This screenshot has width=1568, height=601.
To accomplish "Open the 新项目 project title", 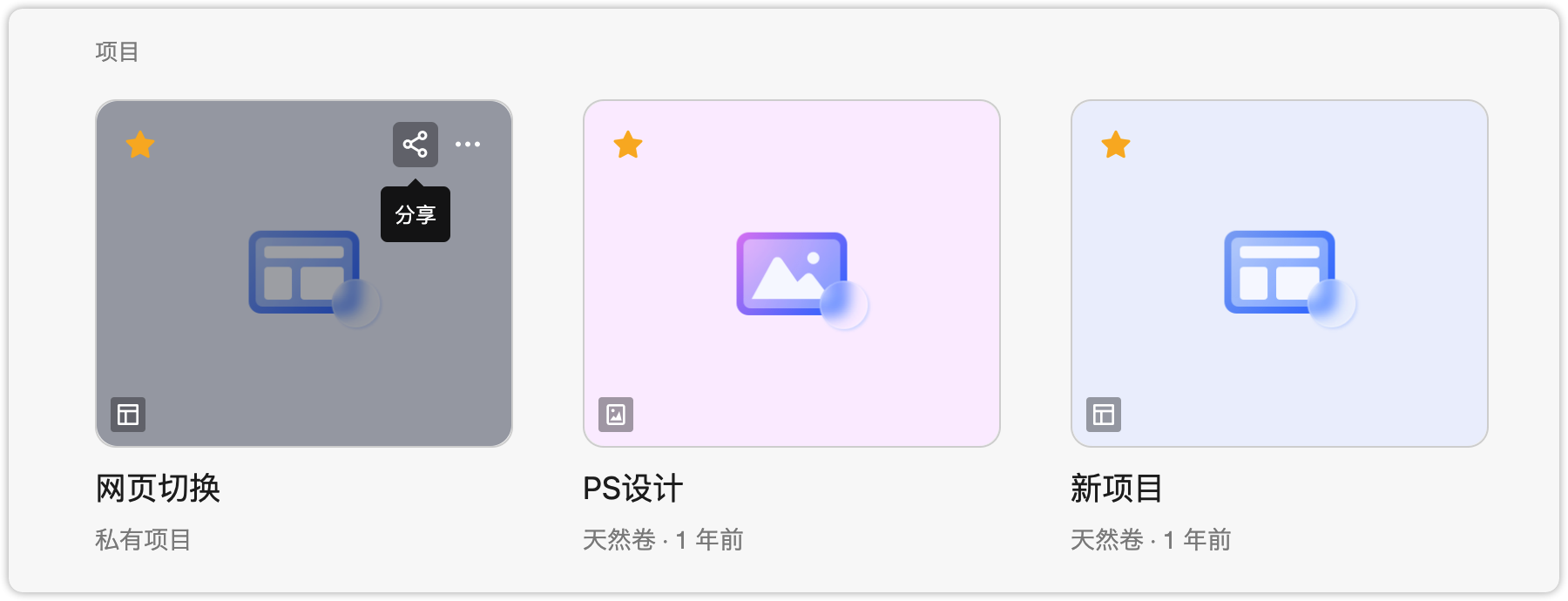I will click(x=1117, y=489).
